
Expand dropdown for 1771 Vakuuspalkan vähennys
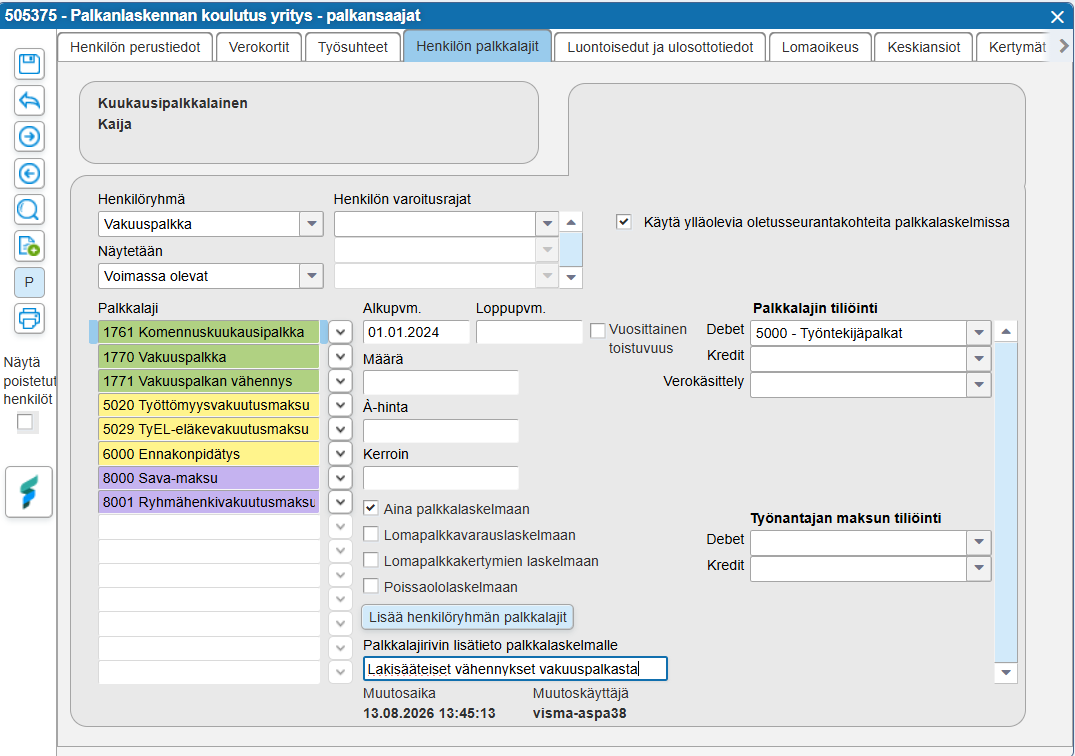(x=340, y=381)
